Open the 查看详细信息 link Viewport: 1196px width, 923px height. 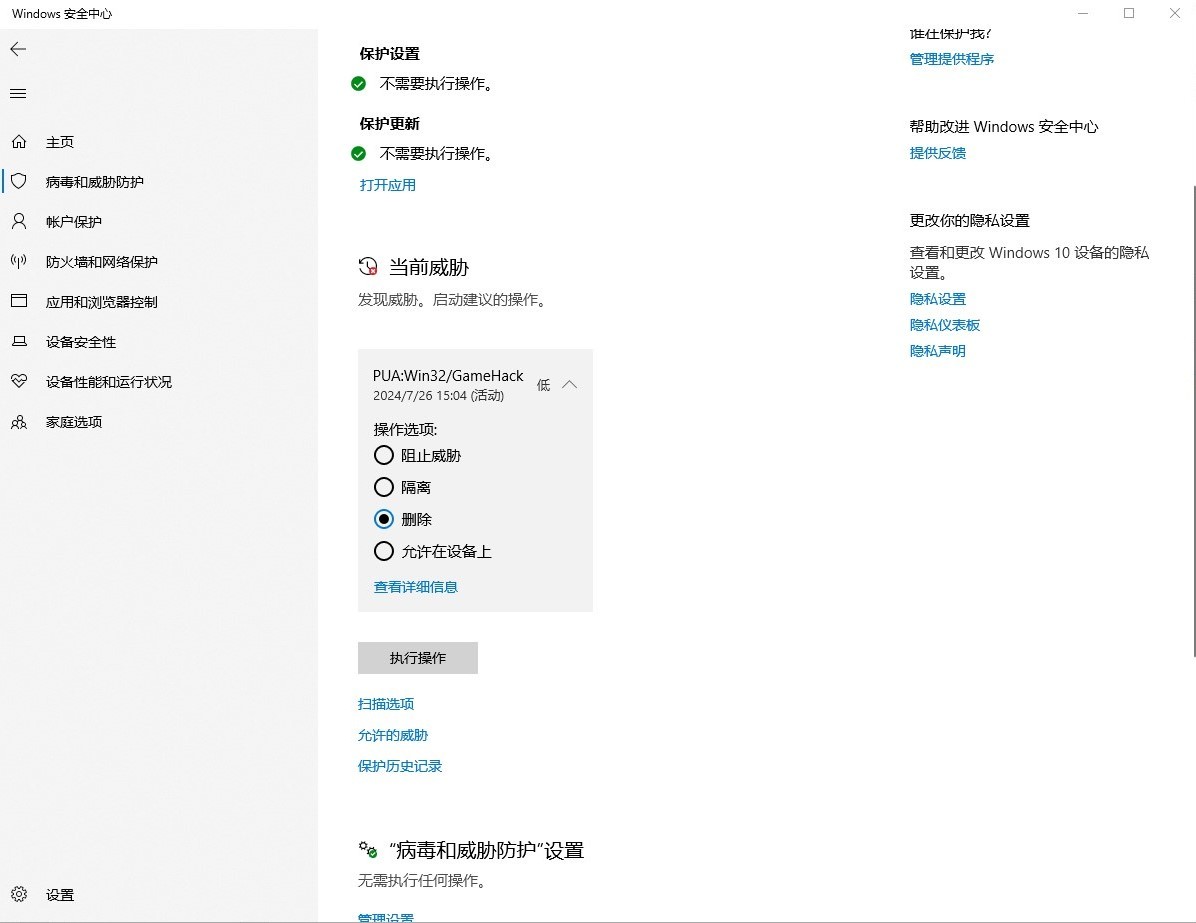[416, 587]
